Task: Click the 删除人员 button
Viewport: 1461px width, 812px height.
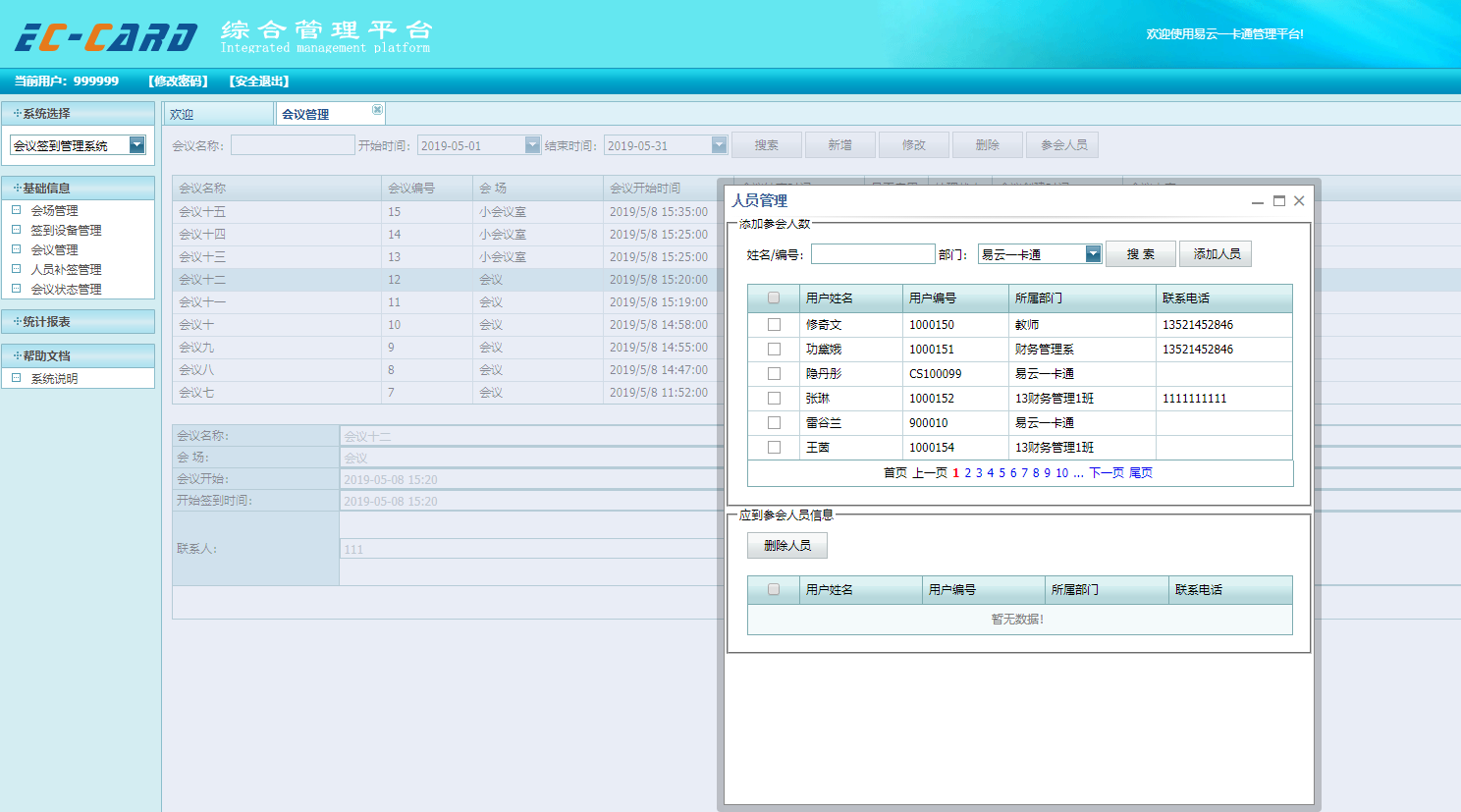Action: click(x=787, y=545)
